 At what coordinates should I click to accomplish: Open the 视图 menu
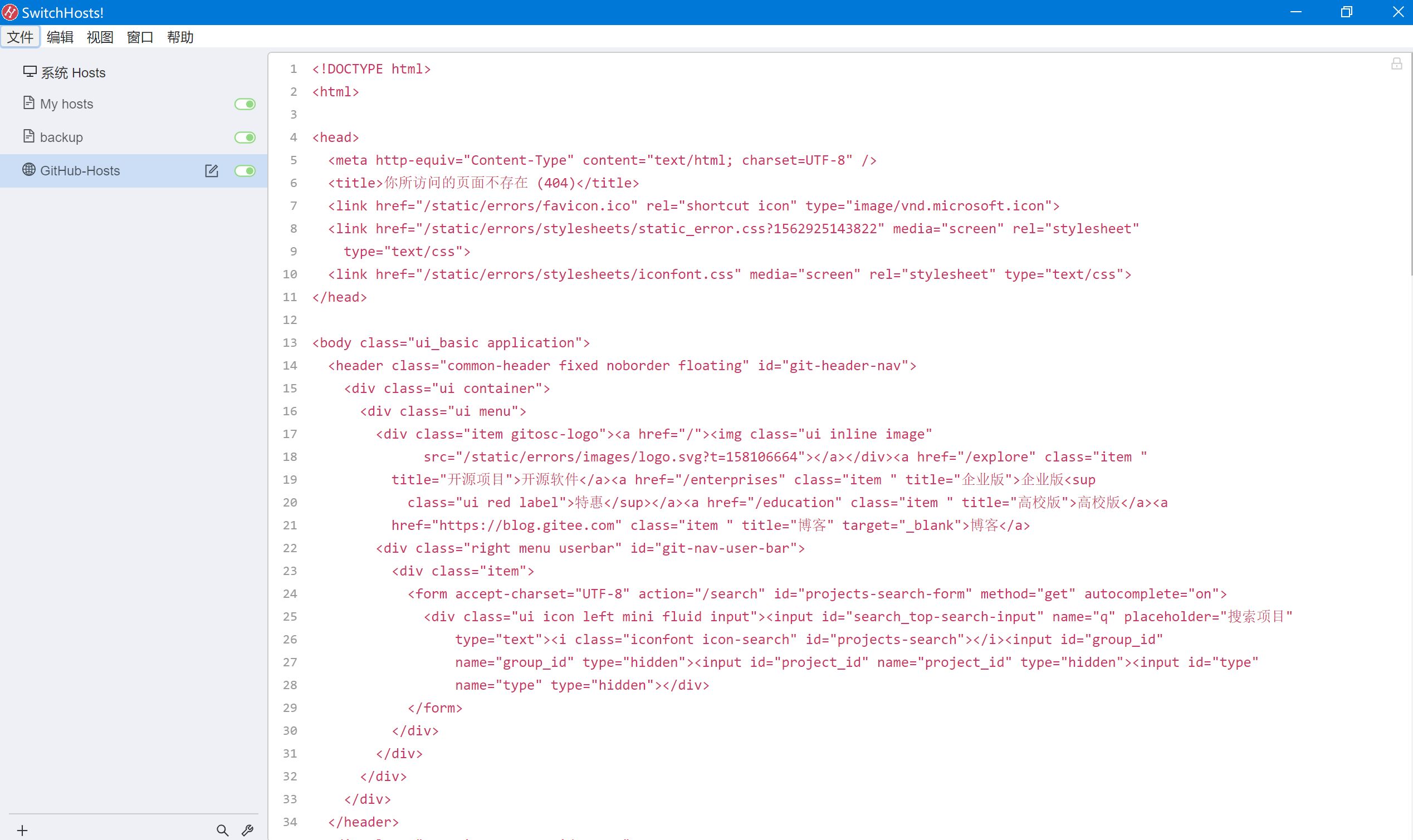tap(99, 37)
